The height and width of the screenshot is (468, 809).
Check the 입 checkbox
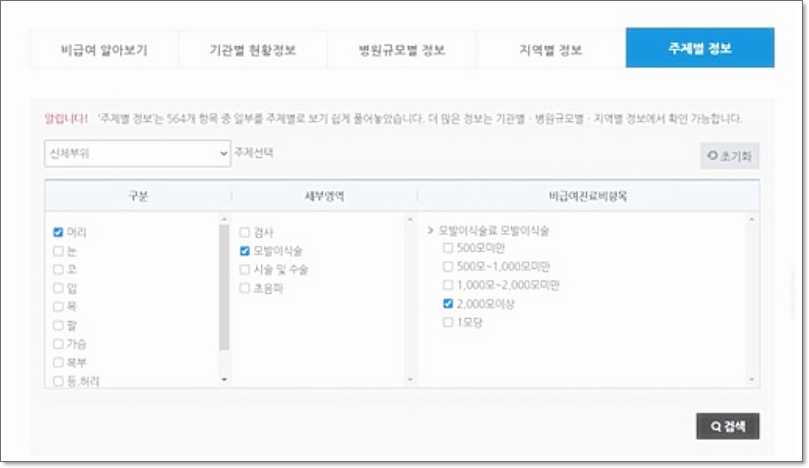tap(58, 288)
